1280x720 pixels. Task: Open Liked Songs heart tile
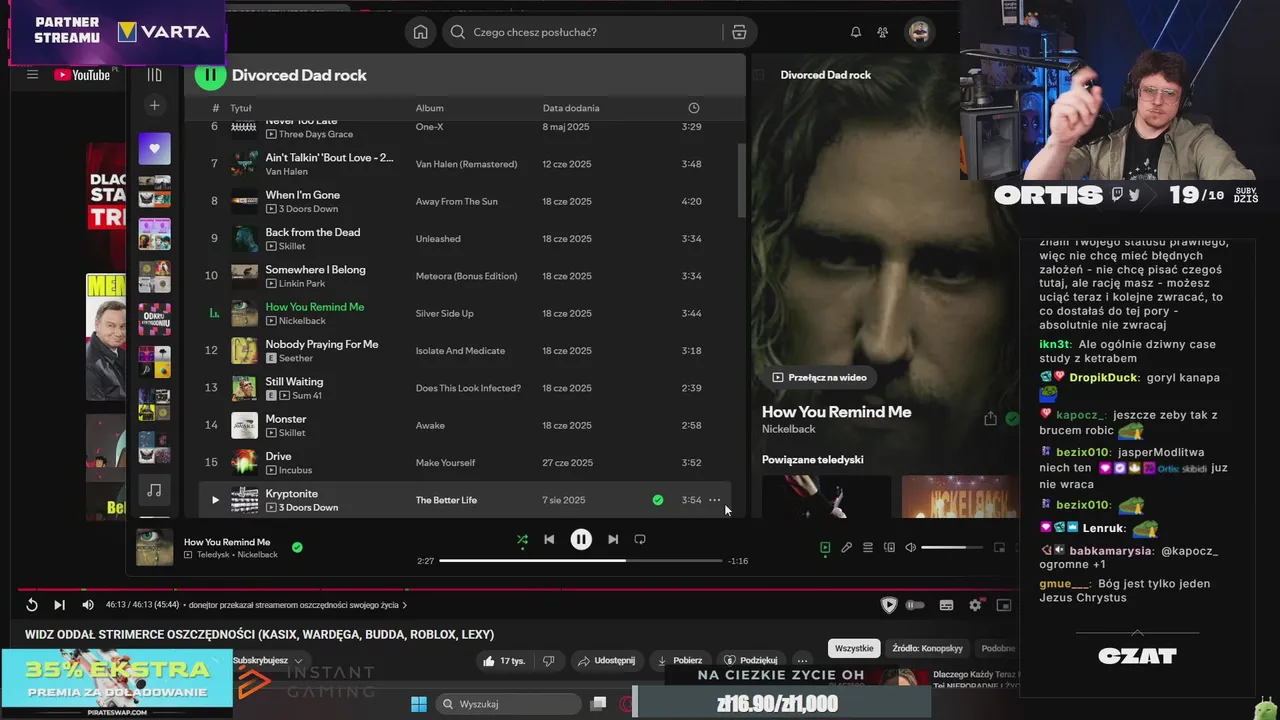(x=154, y=149)
